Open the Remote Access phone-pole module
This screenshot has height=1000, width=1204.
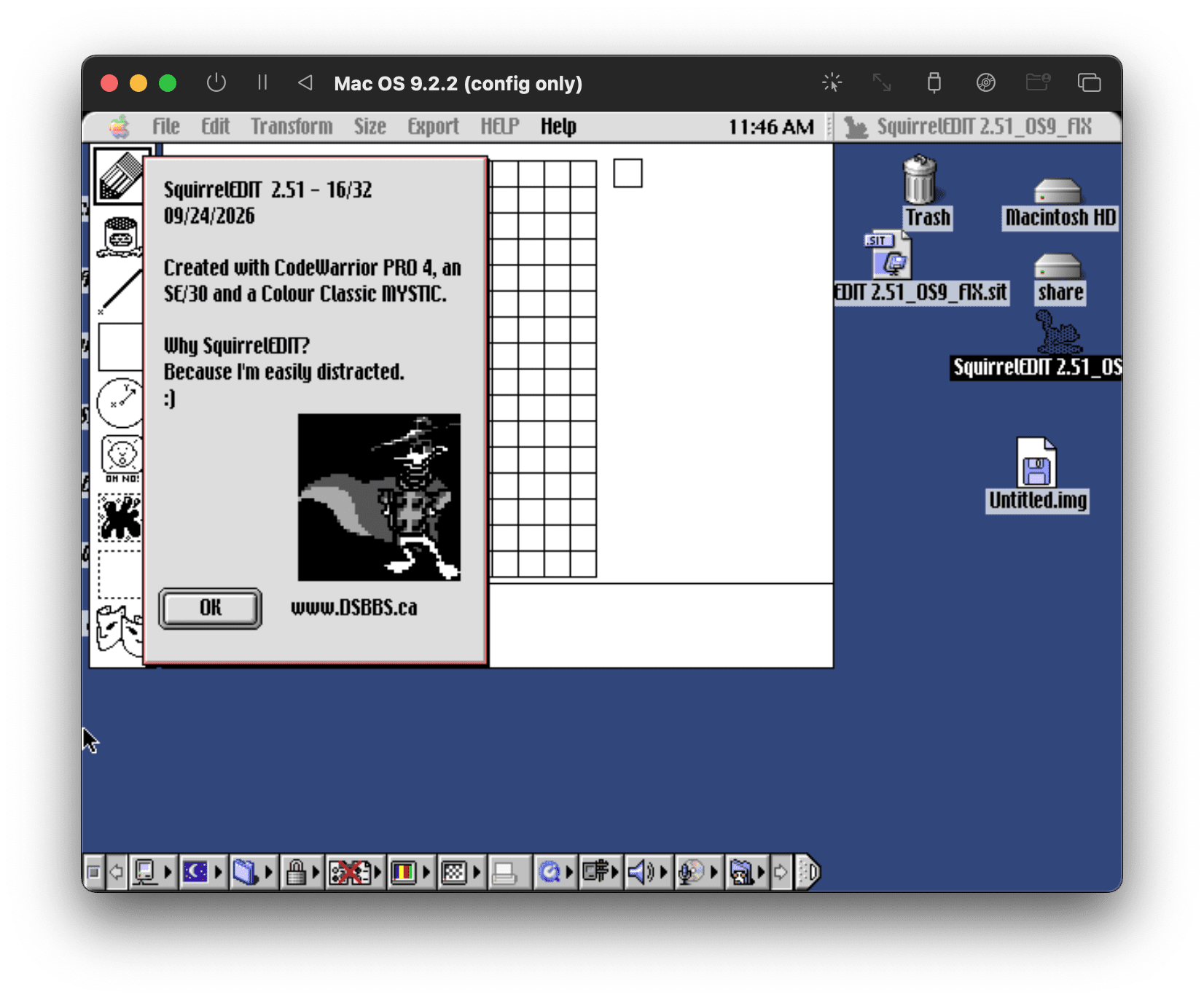[x=601, y=872]
